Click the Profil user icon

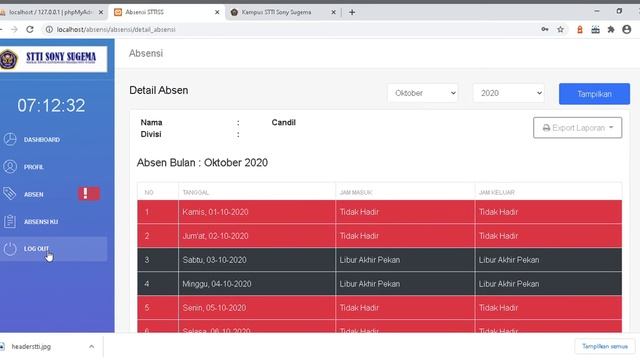(10, 167)
